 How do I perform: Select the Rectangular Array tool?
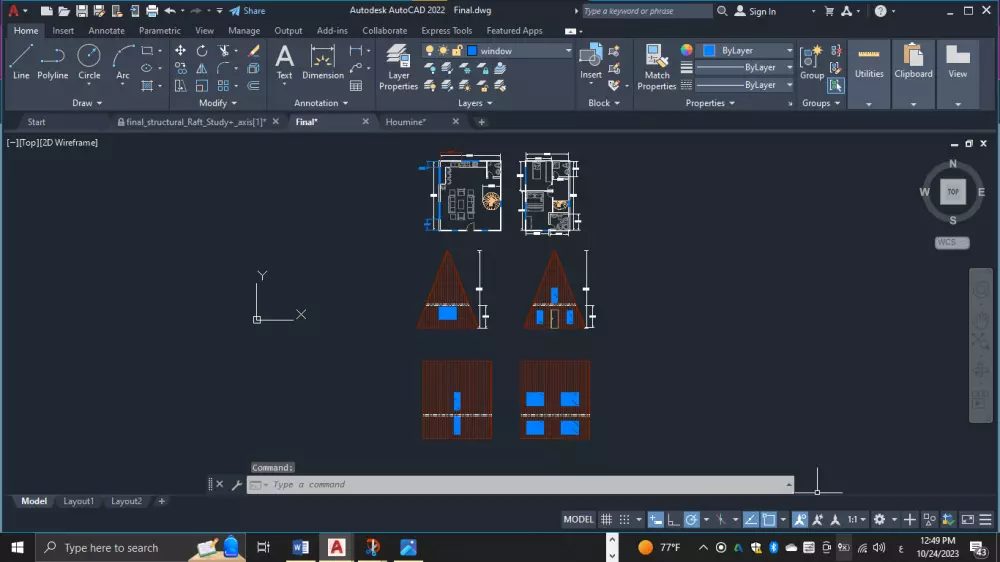point(223,85)
